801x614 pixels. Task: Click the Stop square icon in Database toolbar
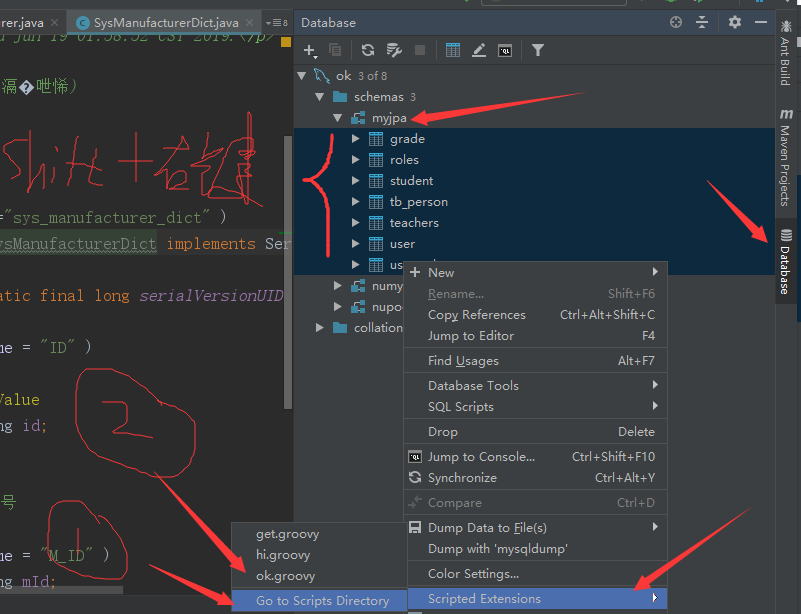420,50
